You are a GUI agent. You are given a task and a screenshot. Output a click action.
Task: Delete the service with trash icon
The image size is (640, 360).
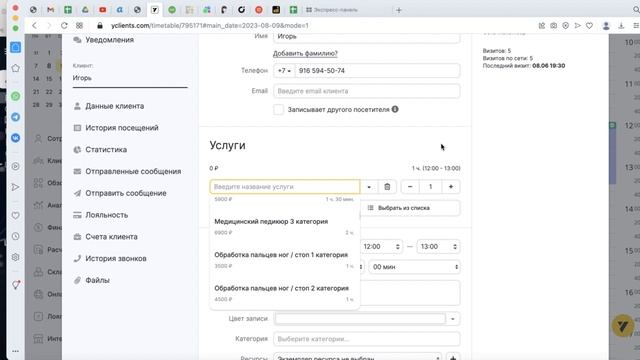(x=387, y=187)
